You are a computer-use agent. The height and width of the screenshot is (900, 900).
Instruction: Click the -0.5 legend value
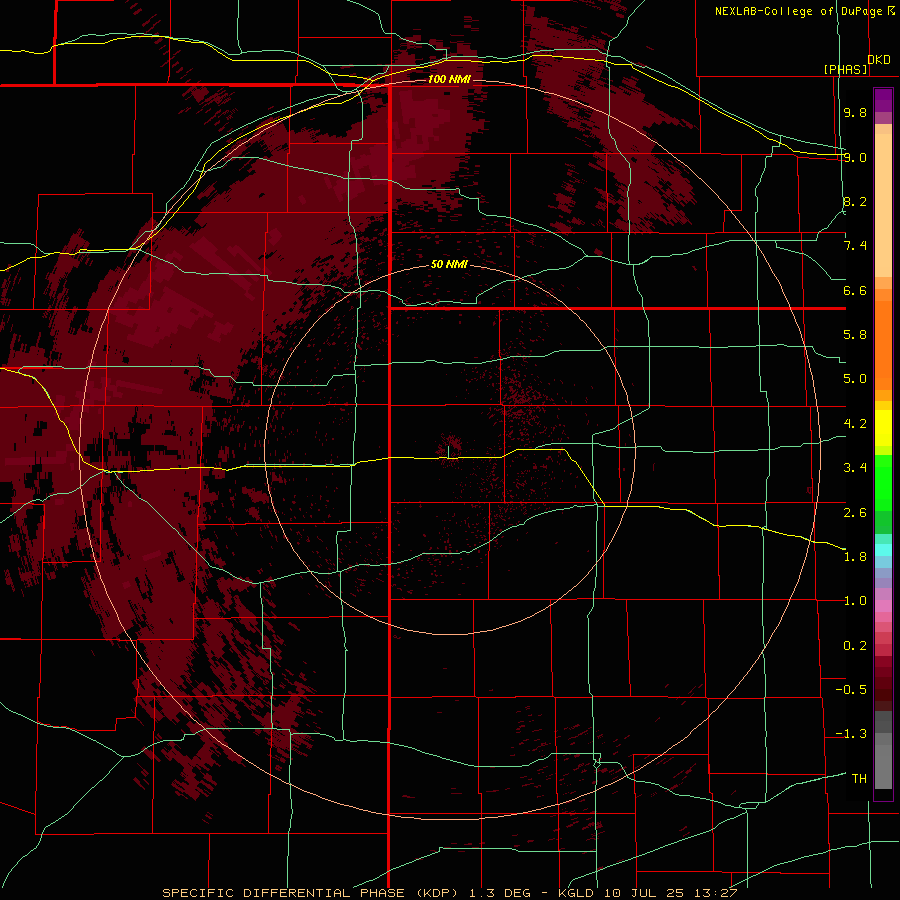[x=851, y=690]
